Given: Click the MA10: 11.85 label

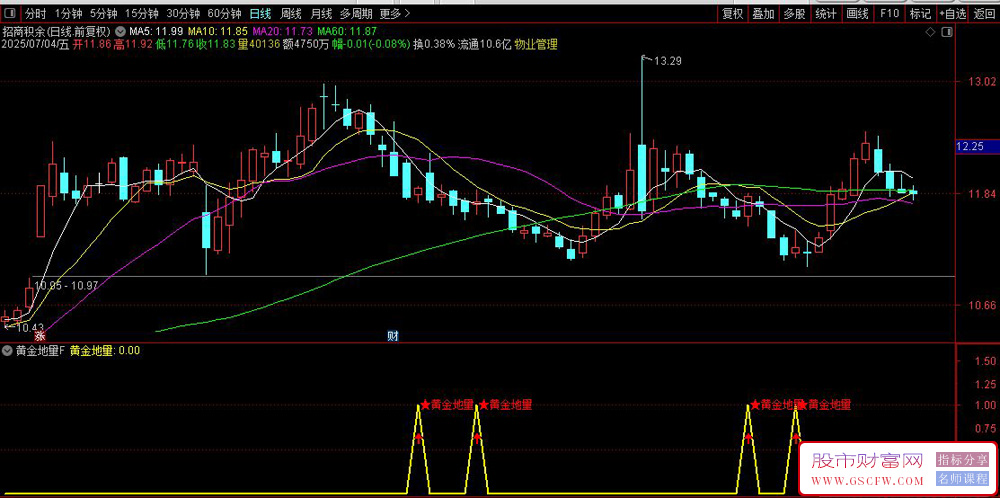Looking at the screenshot, I should coord(219,31).
